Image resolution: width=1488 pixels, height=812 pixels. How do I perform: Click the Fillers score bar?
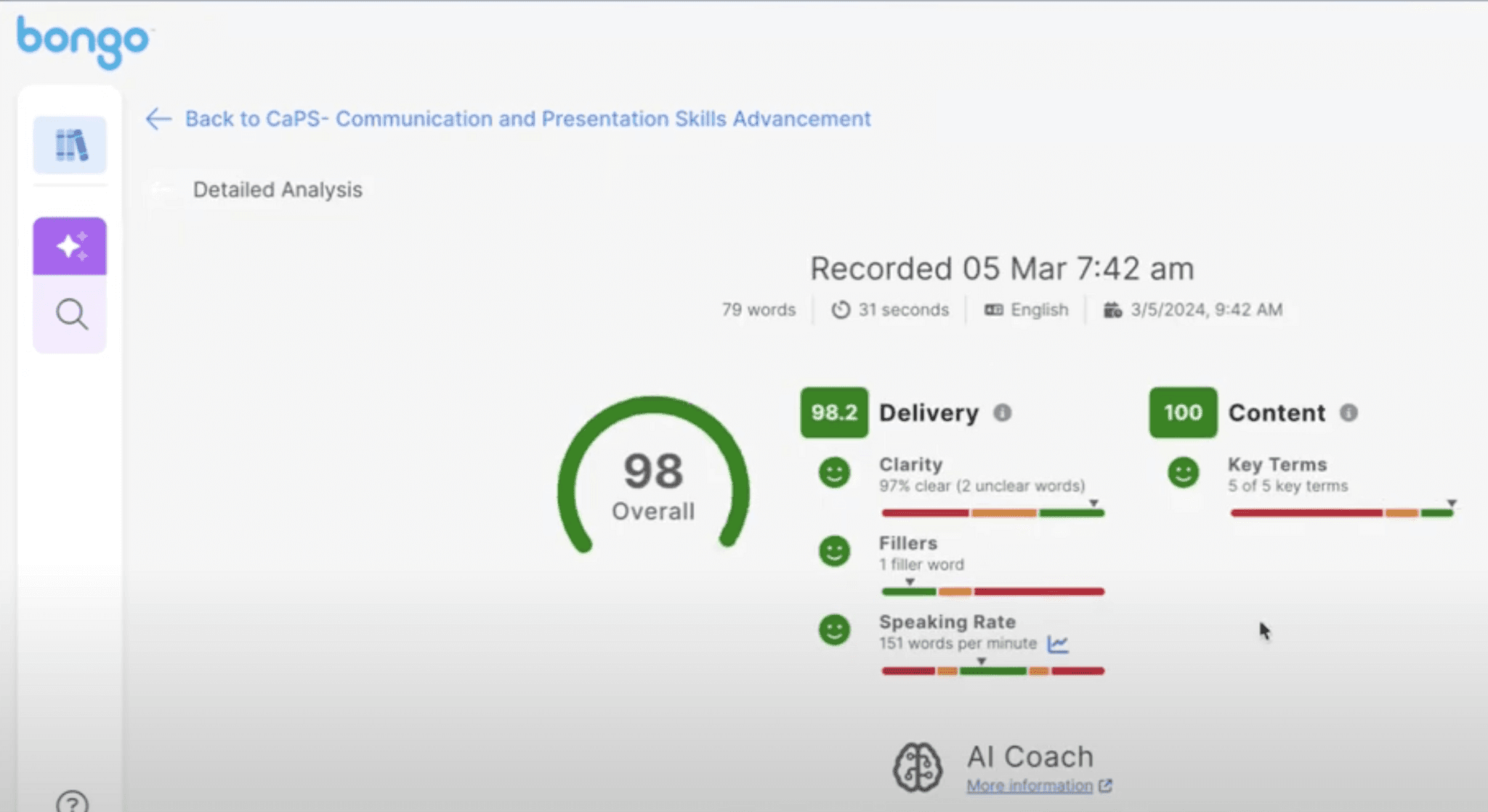(992, 591)
